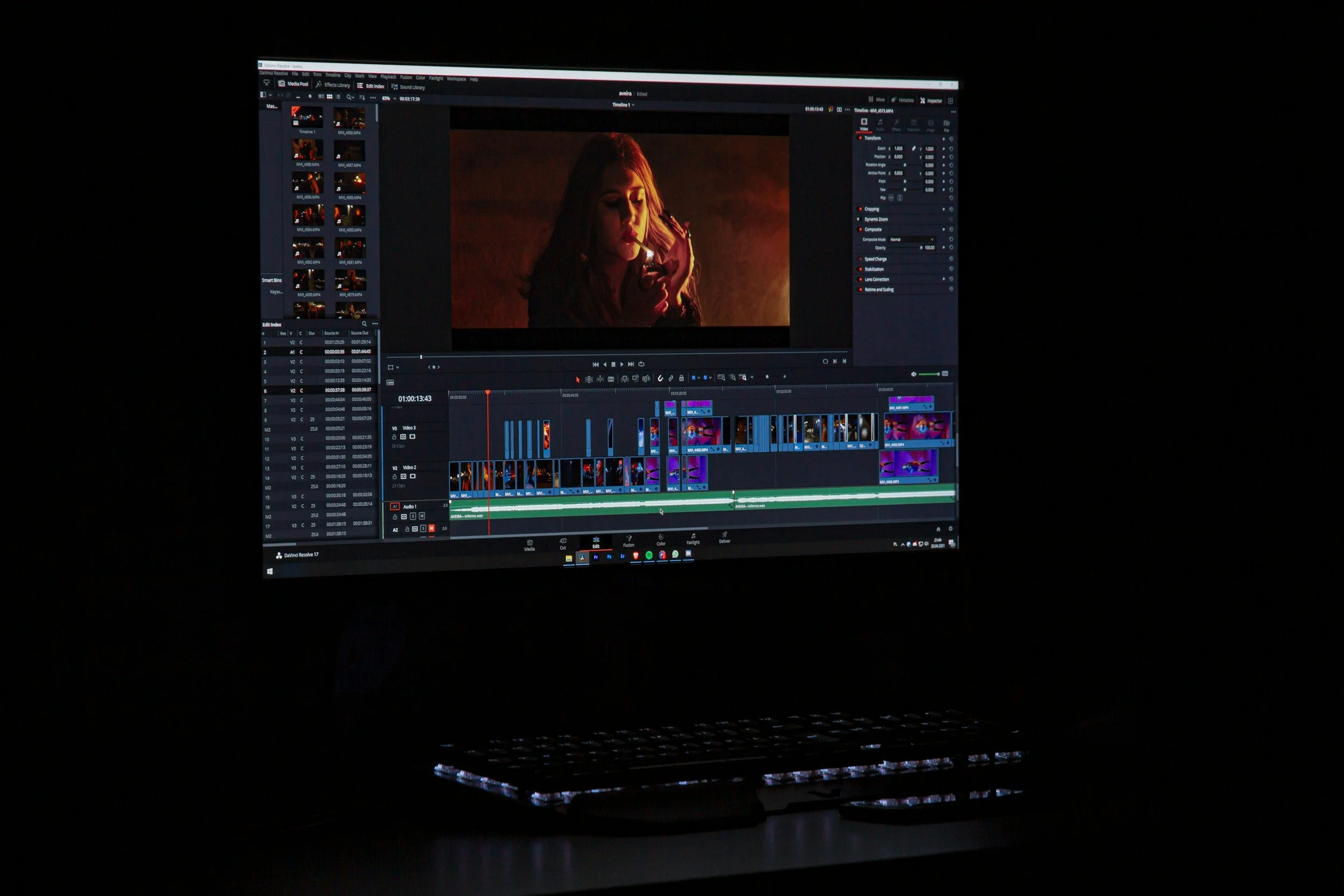Click the full extent zoom icon
Screen dimensions: 1344x896
pos(721,377)
